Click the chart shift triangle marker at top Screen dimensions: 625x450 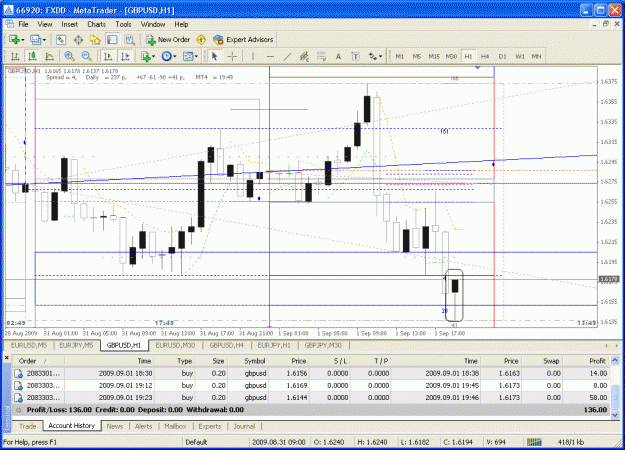(x=478, y=68)
